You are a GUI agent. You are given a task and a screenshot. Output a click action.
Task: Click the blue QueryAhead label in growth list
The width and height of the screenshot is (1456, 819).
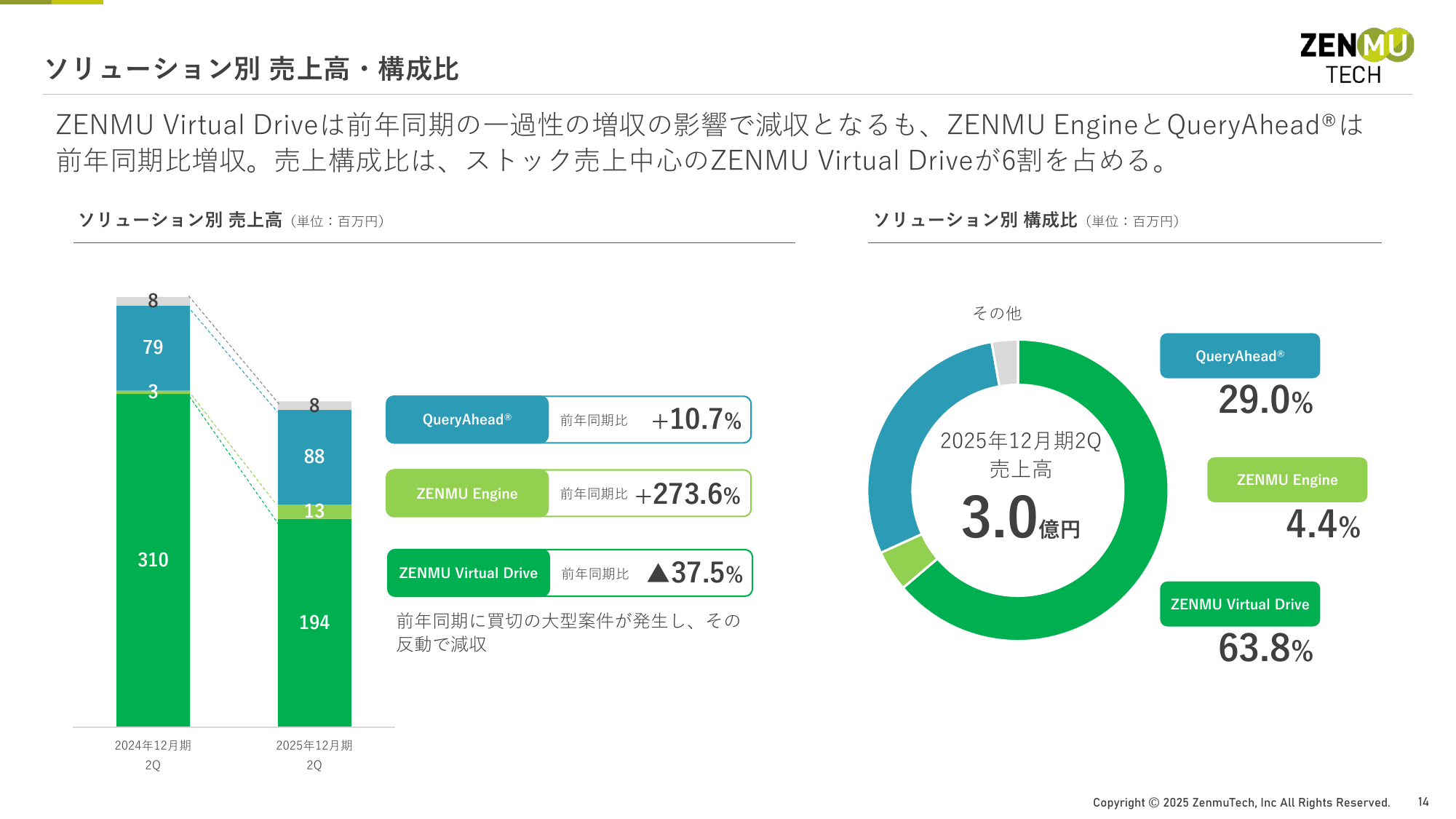pos(467,419)
